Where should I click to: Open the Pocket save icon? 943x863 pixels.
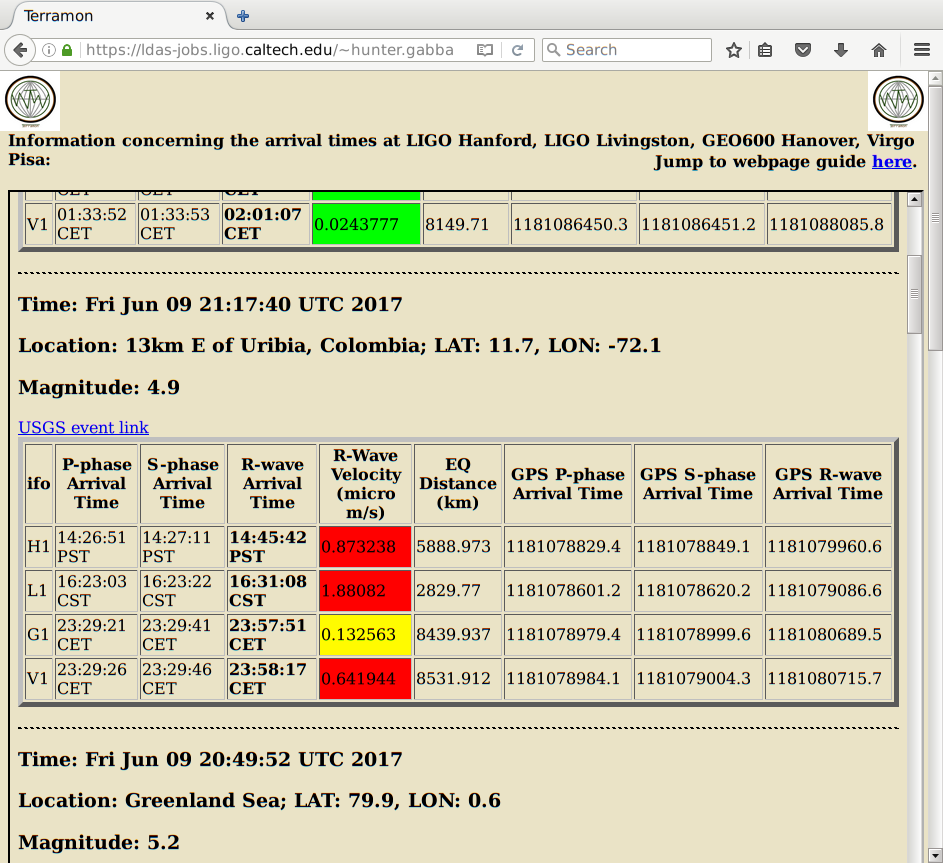coord(802,50)
